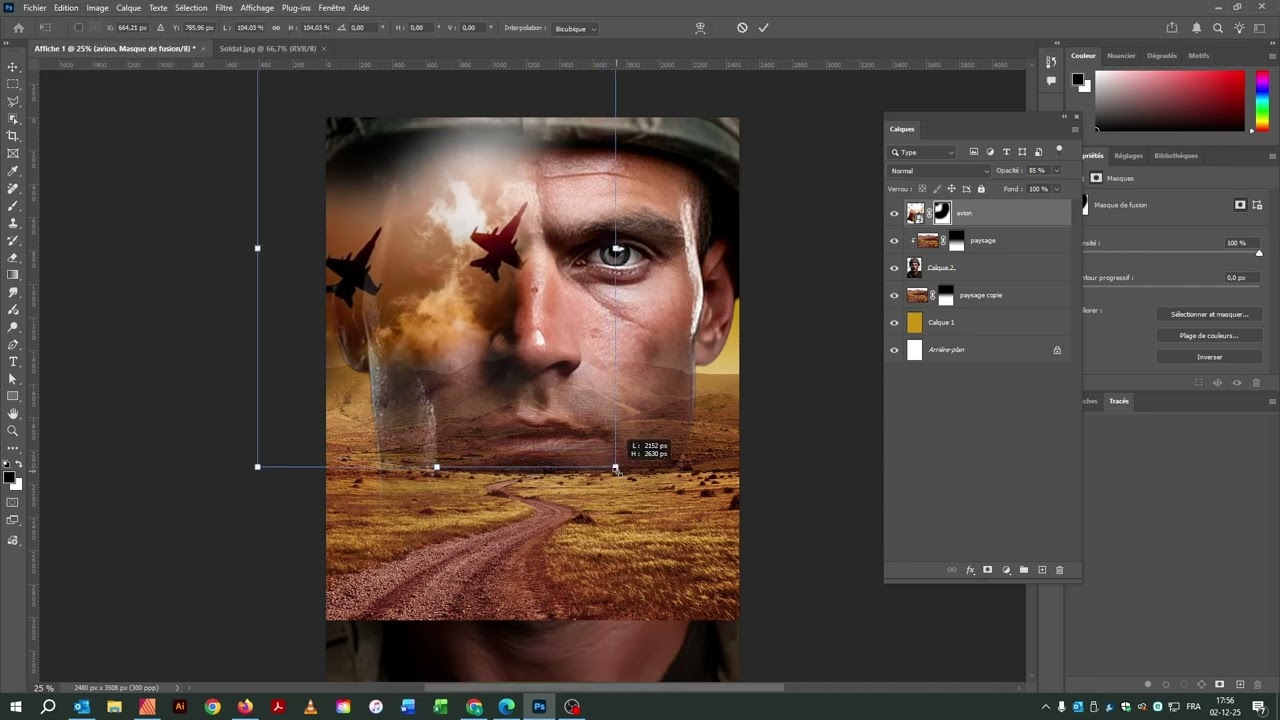Click the foreground color swatch in toolbar

tap(9, 477)
